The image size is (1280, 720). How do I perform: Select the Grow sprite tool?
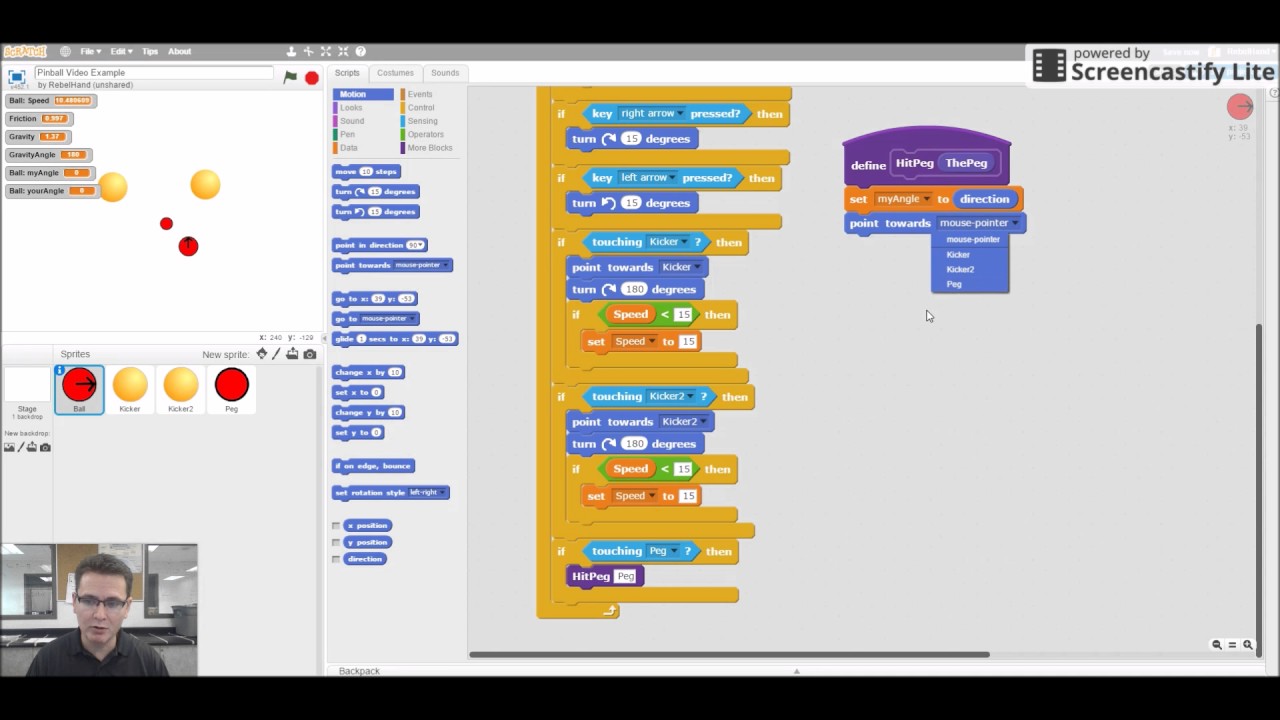click(326, 52)
